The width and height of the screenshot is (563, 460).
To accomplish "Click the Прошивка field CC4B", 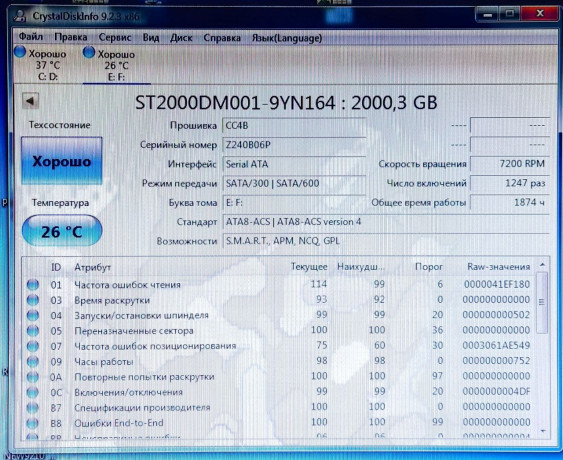I will 294,126.
